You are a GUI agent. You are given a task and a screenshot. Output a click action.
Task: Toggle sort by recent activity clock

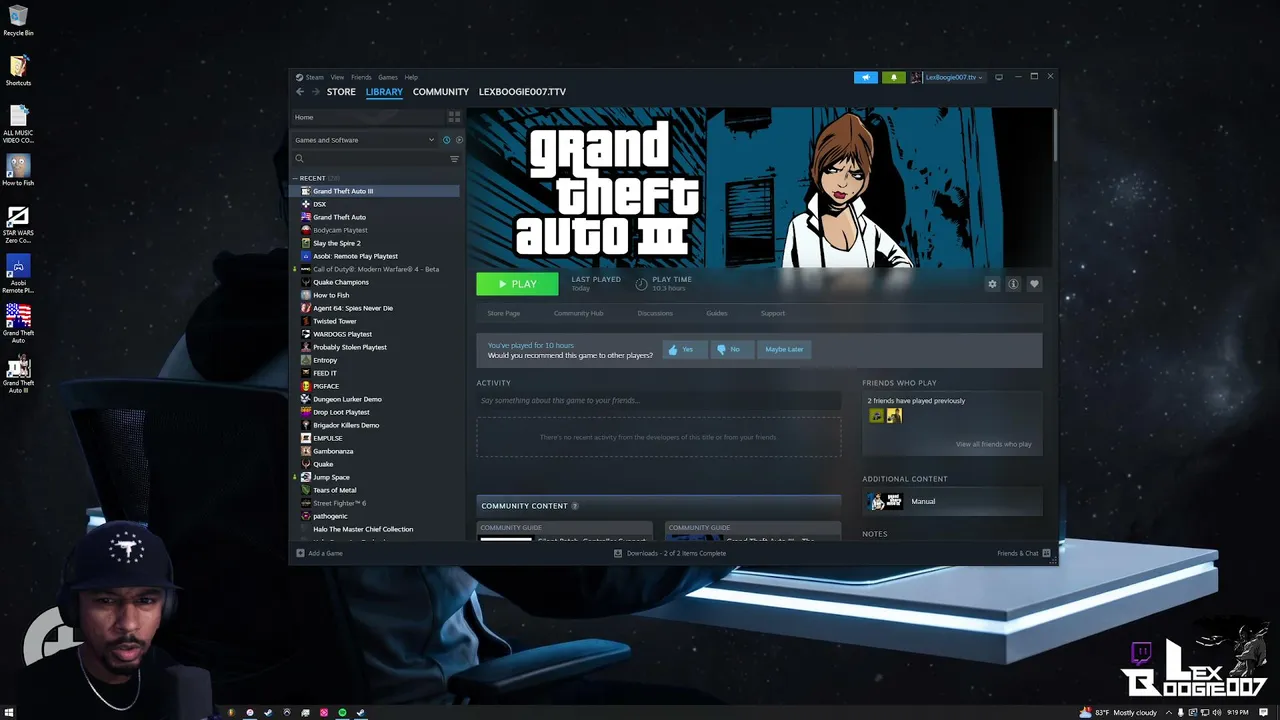pos(446,140)
